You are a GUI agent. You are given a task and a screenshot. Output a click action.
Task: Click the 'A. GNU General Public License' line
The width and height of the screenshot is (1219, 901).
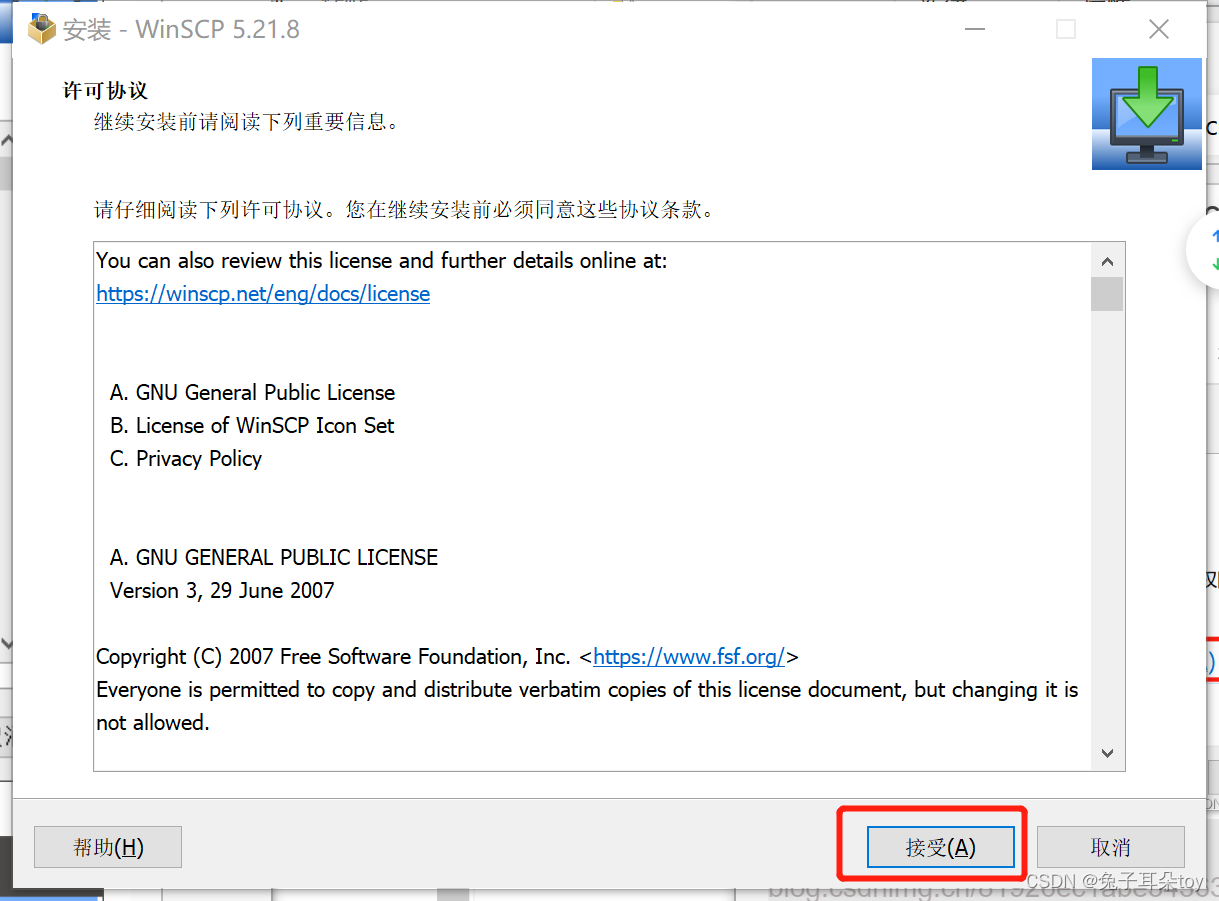[252, 393]
